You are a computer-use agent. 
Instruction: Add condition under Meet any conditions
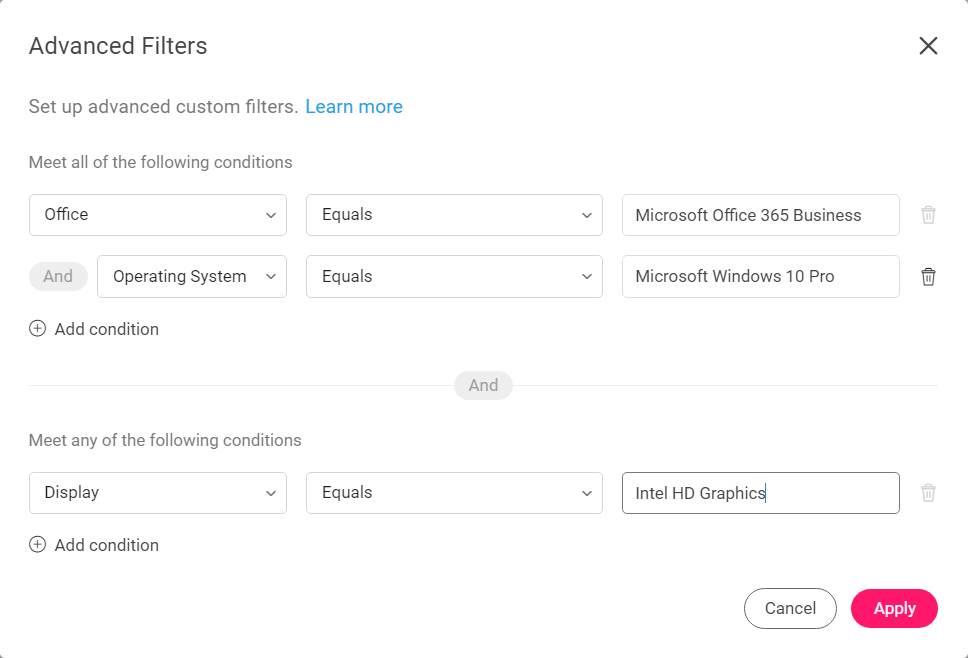94,545
